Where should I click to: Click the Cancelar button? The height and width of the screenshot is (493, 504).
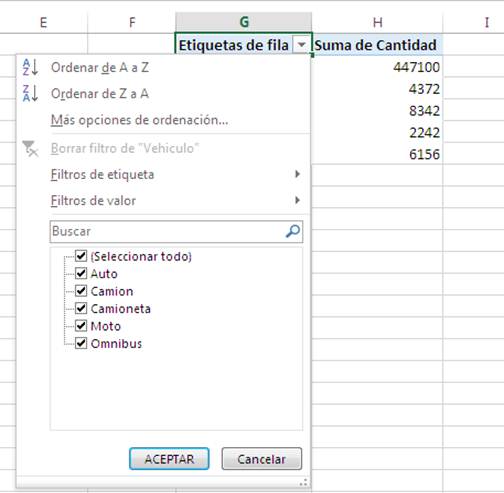(x=262, y=459)
